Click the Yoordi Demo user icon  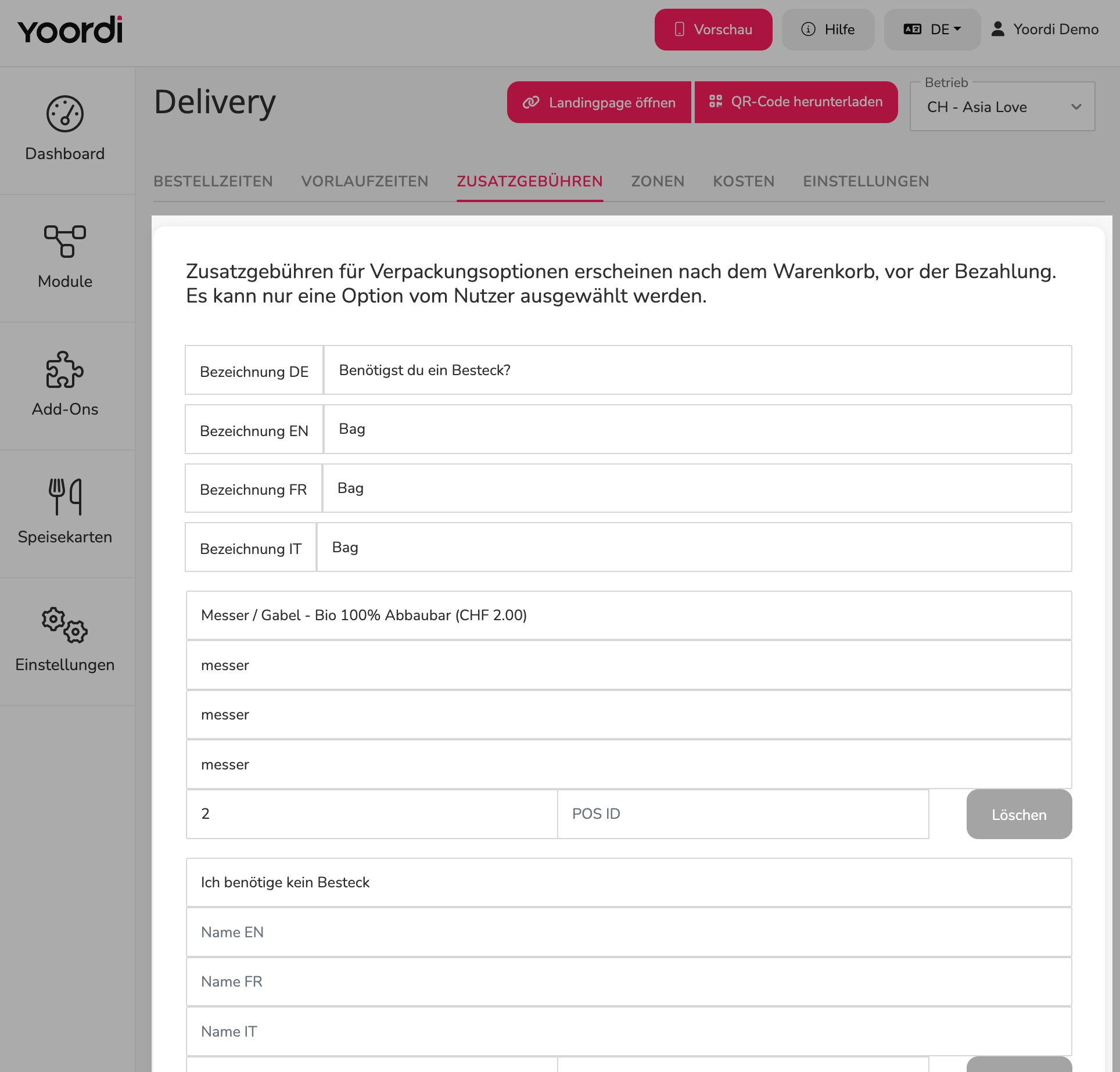998,29
